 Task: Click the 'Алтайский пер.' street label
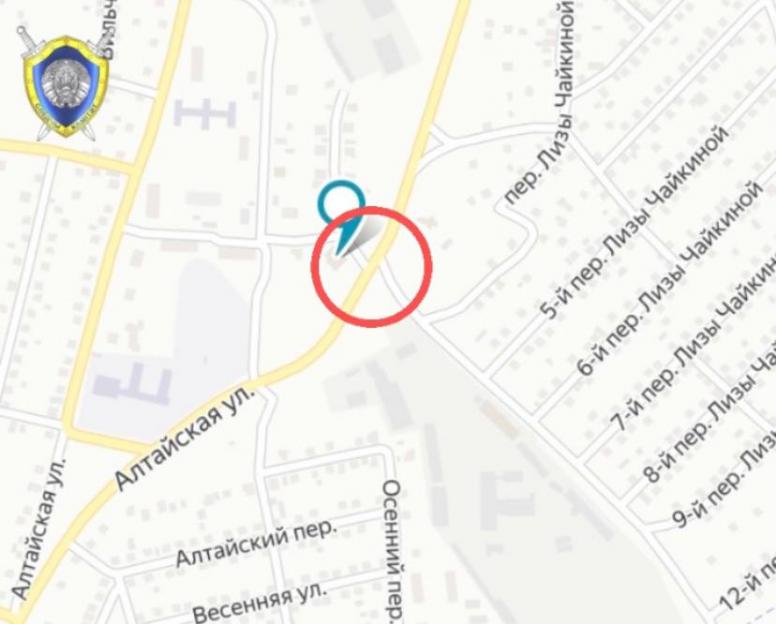point(256,543)
